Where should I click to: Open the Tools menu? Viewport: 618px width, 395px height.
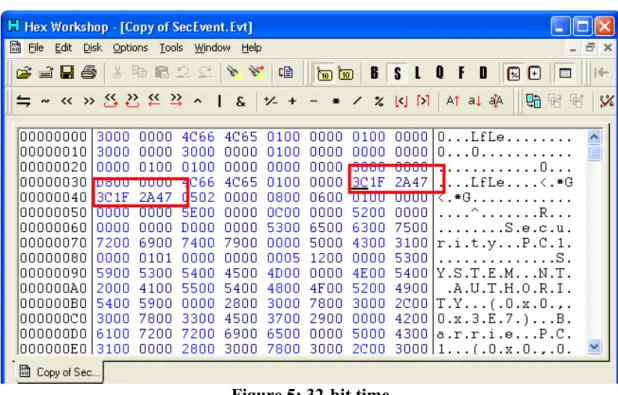[171, 48]
